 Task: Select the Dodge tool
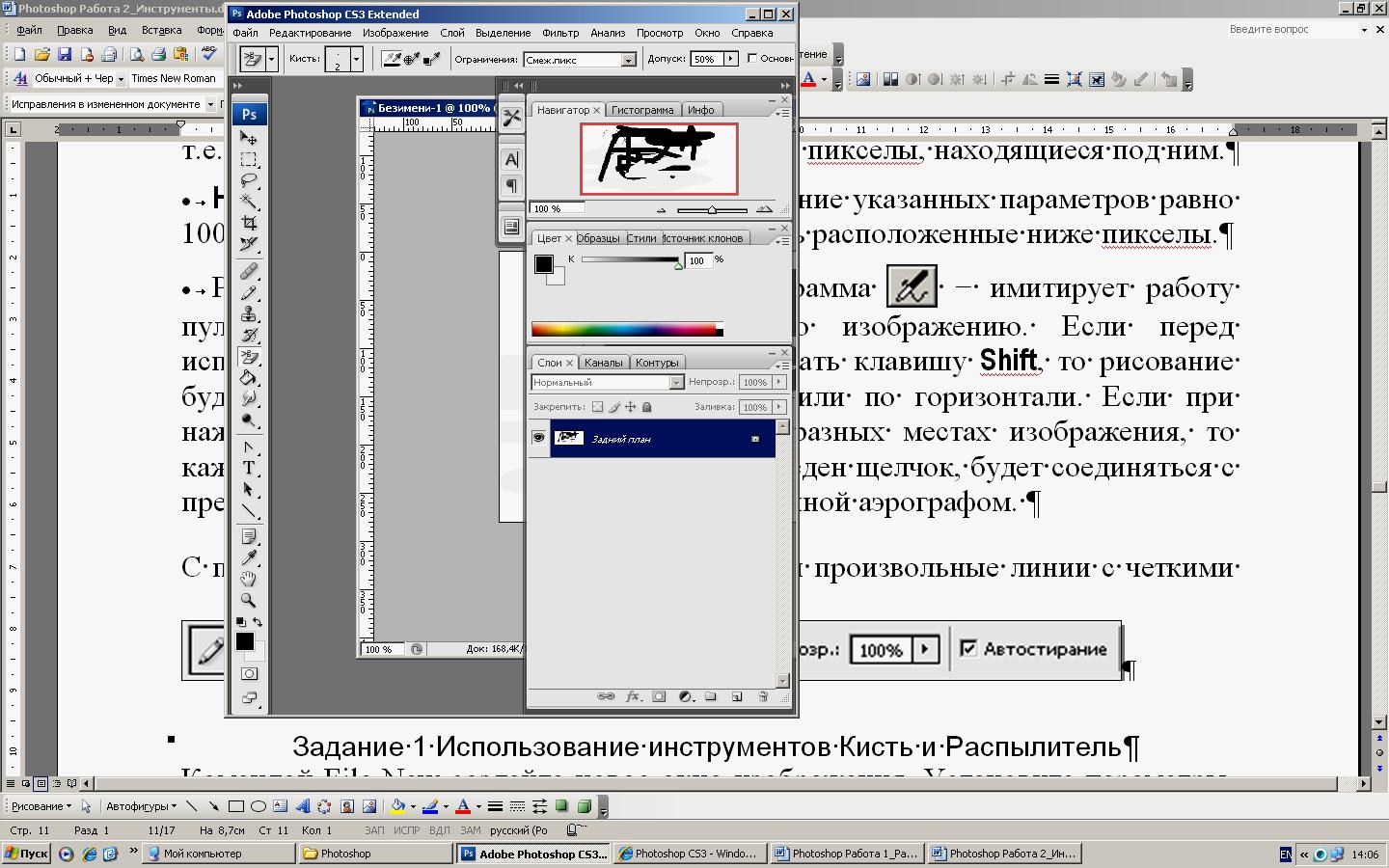click(249, 420)
